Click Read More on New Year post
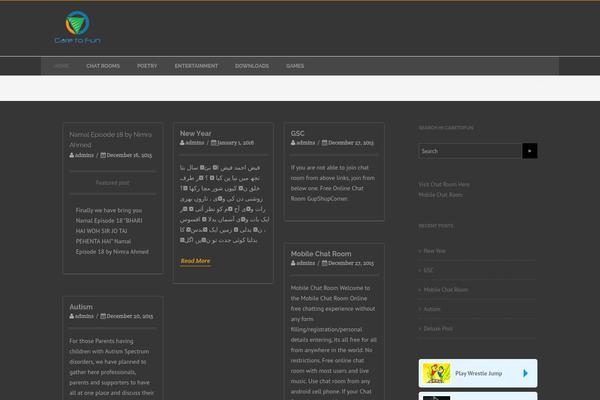The width and height of the screenshot is (600, 400). tap(196, 261)
